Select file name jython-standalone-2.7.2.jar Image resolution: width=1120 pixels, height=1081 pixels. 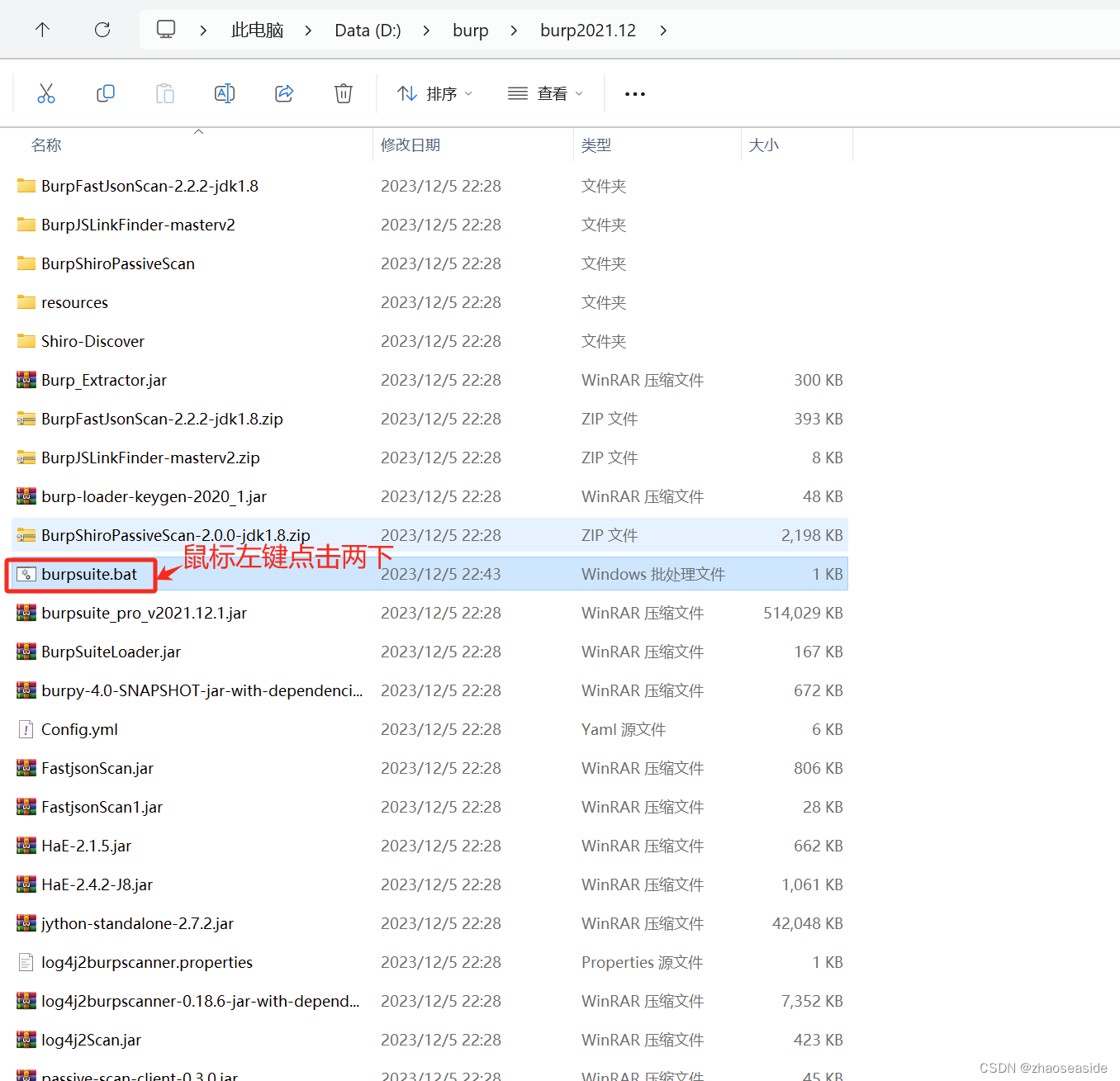[137, 923]
